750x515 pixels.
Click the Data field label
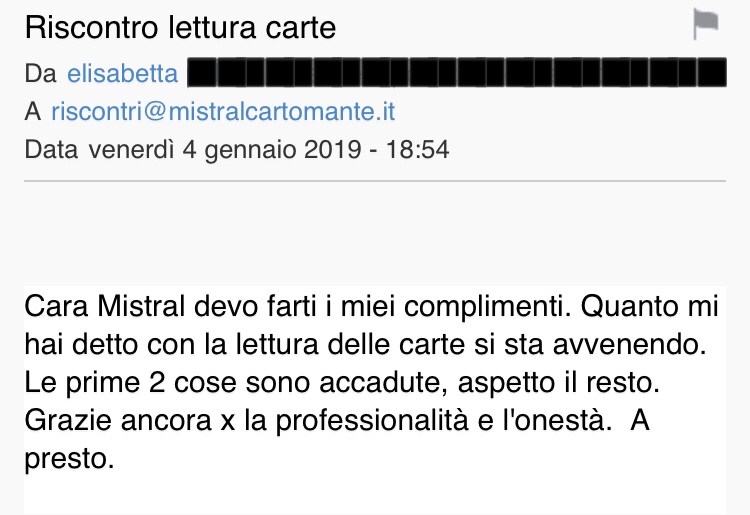point(51,150)
